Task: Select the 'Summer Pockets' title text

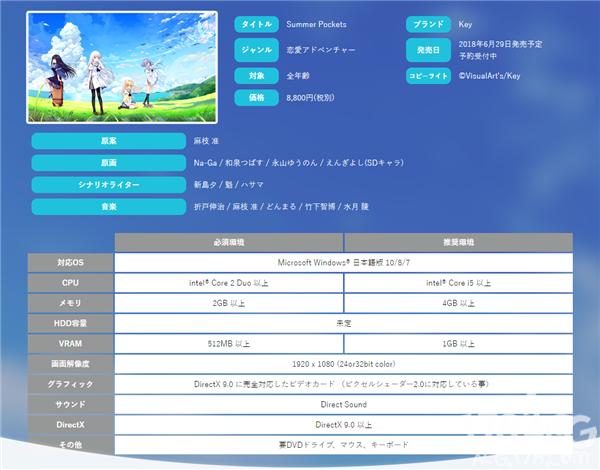Action: click(x=316, y=24)
